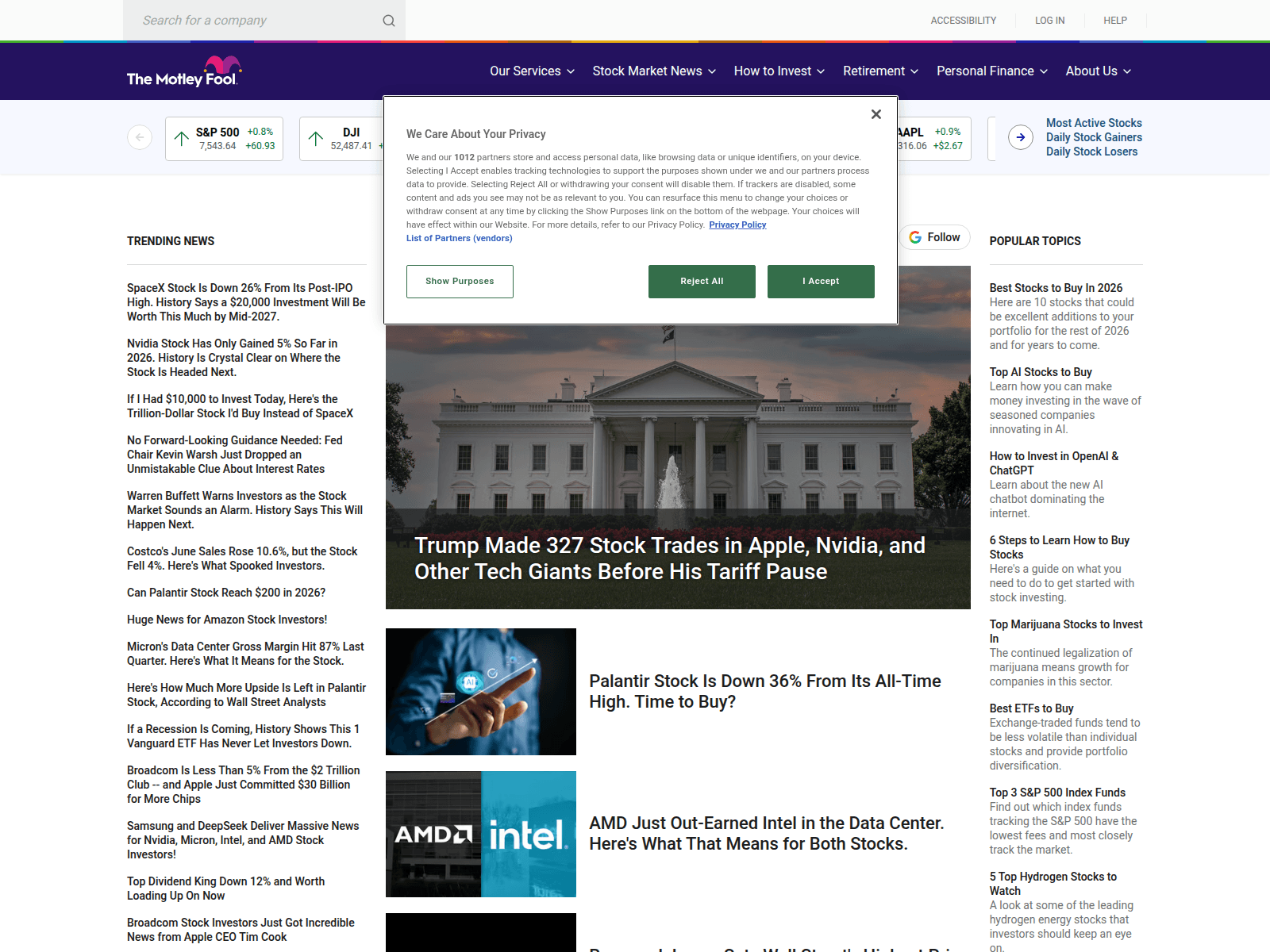Open the Help link
1270x952 pixels.
[1115, 21]
